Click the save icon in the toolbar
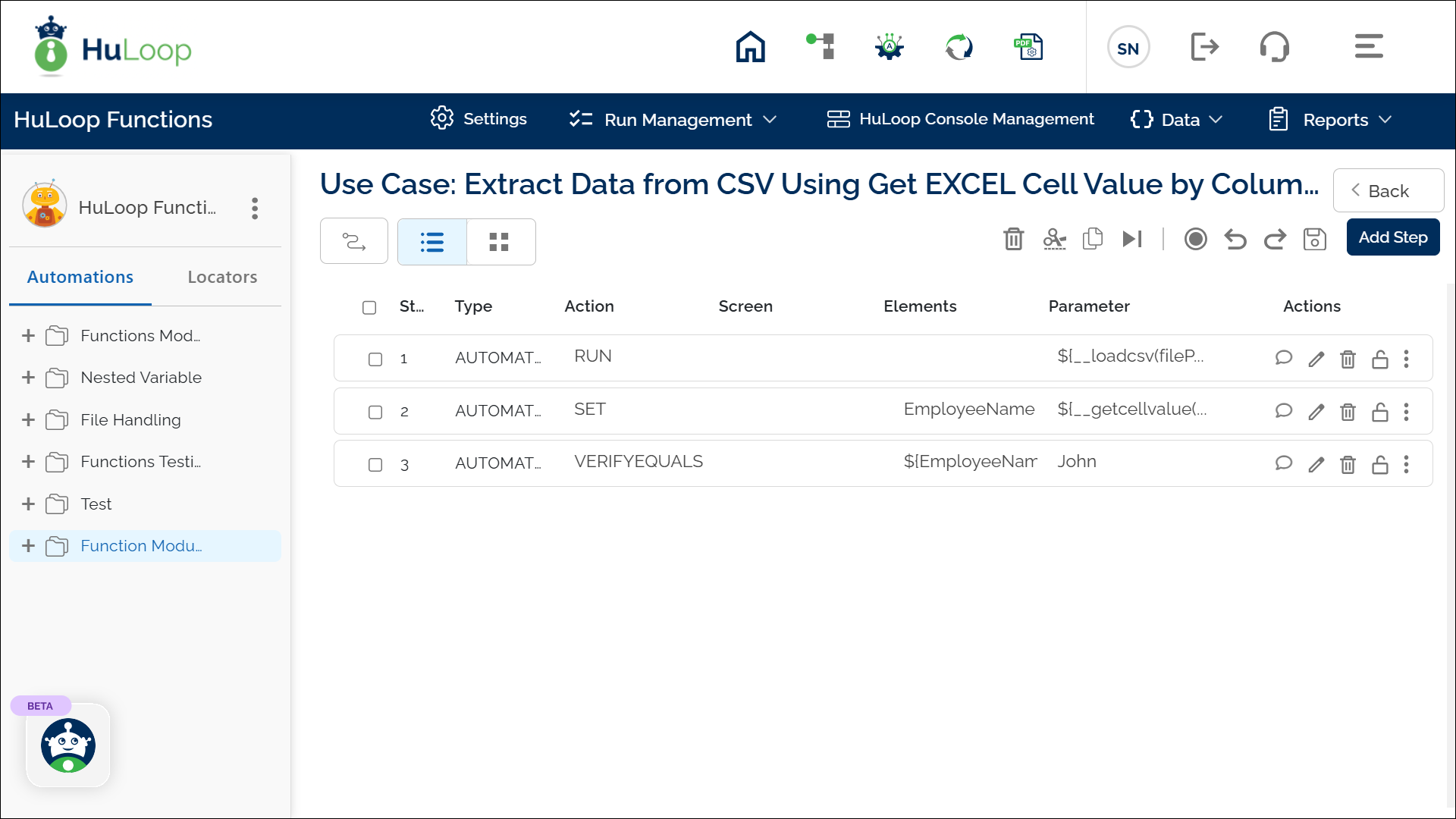 (1314, 239)
